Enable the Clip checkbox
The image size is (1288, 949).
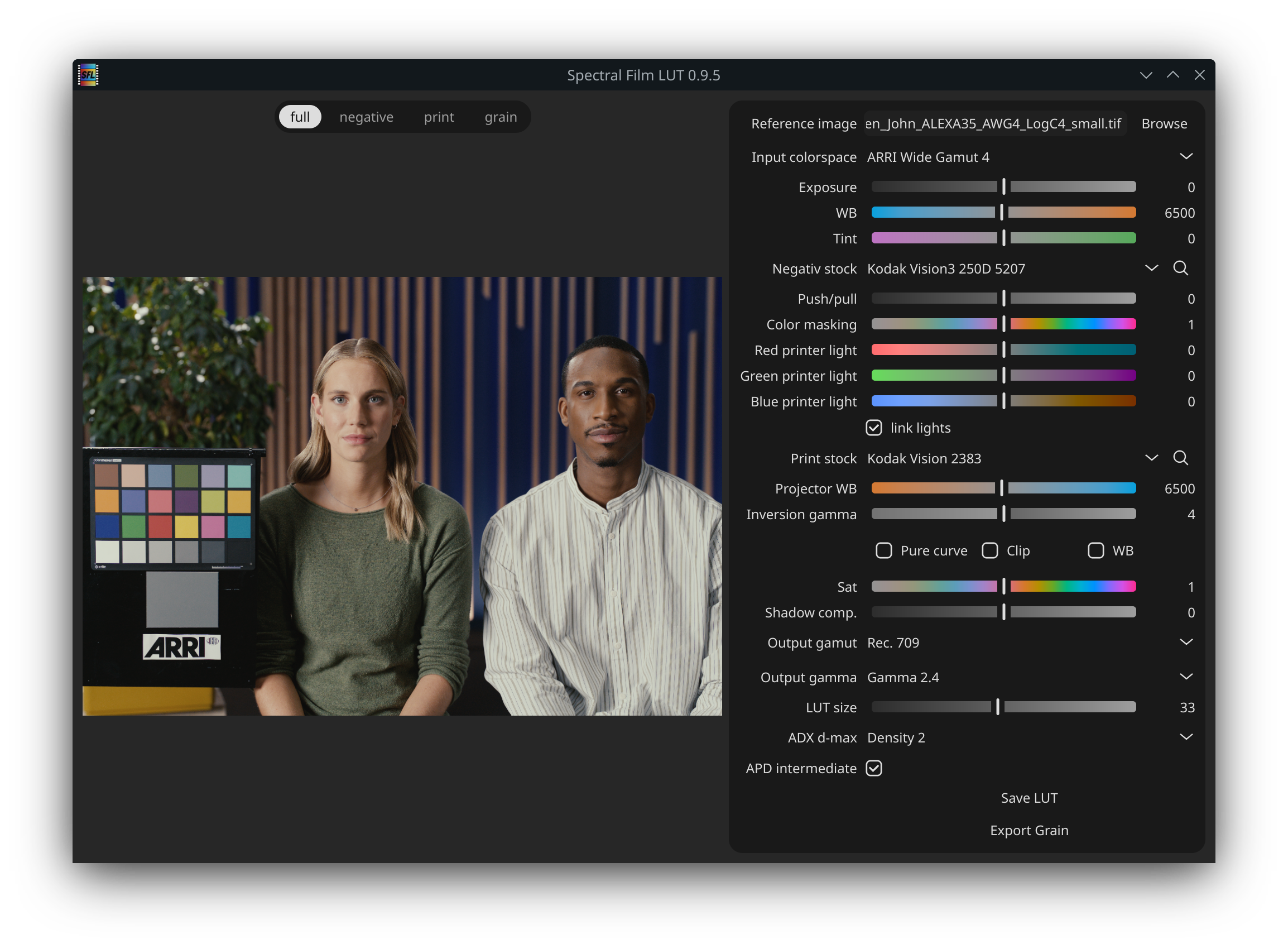pyautogui.click(x=989, y=550)
